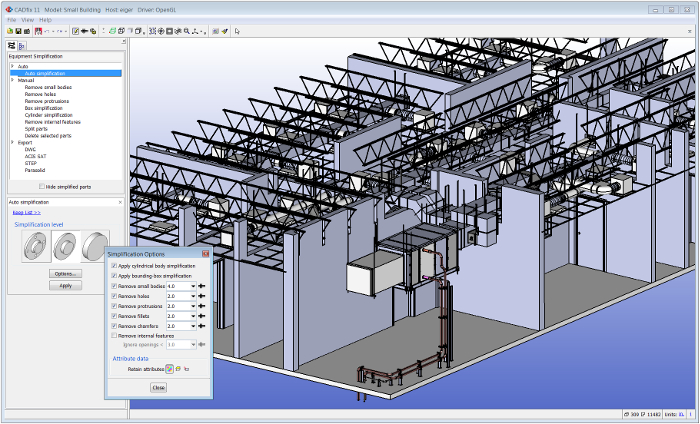Open Remove small bodies value dropdown
Screen dimensions: 700x424
(193, 286)
